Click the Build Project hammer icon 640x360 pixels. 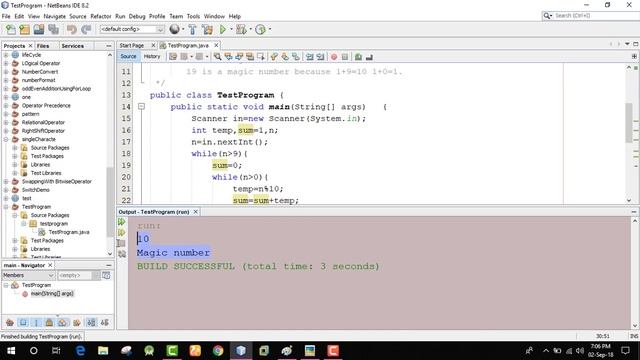pos(192,29)
